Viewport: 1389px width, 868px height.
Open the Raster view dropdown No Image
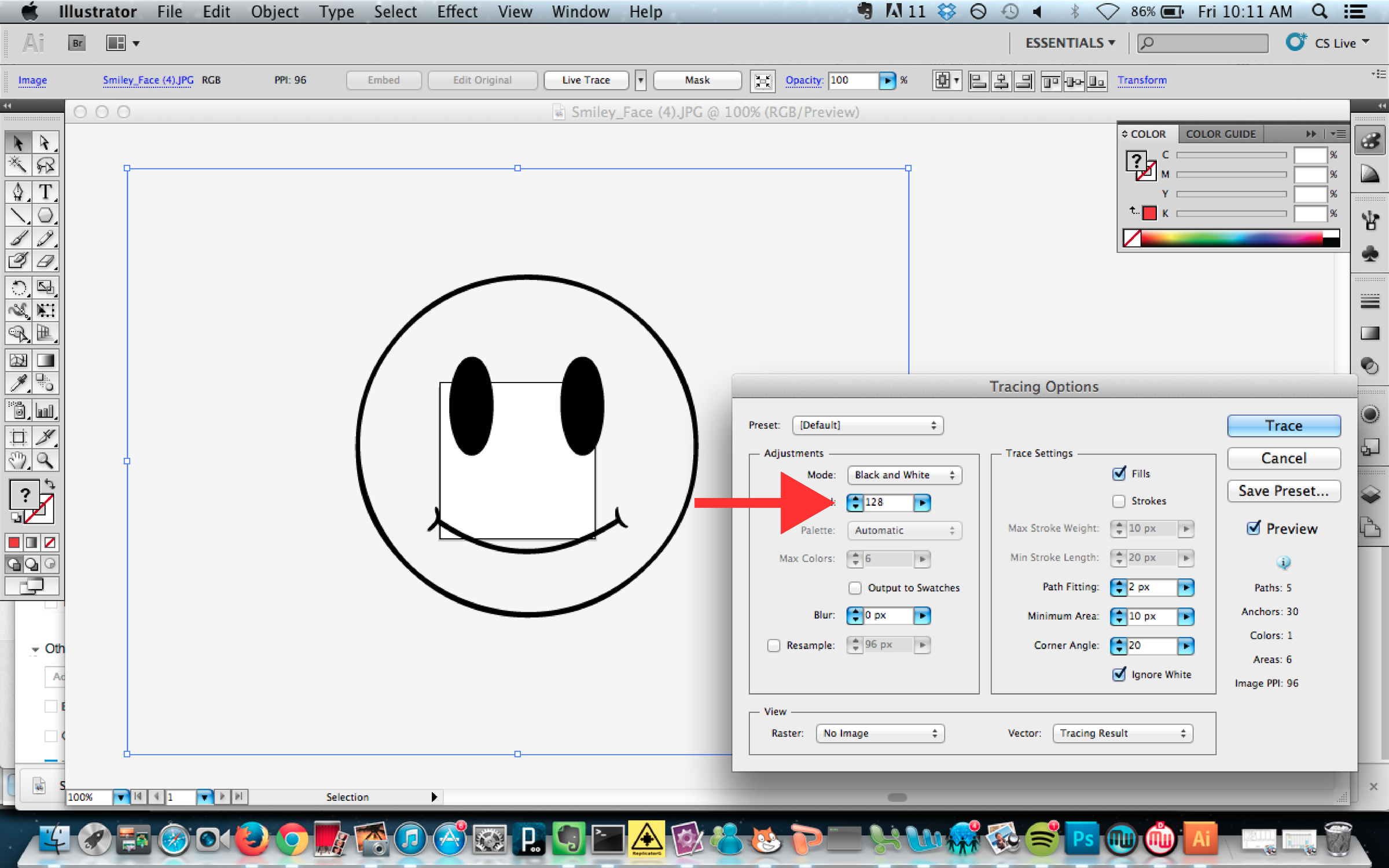tap(880, 733)
